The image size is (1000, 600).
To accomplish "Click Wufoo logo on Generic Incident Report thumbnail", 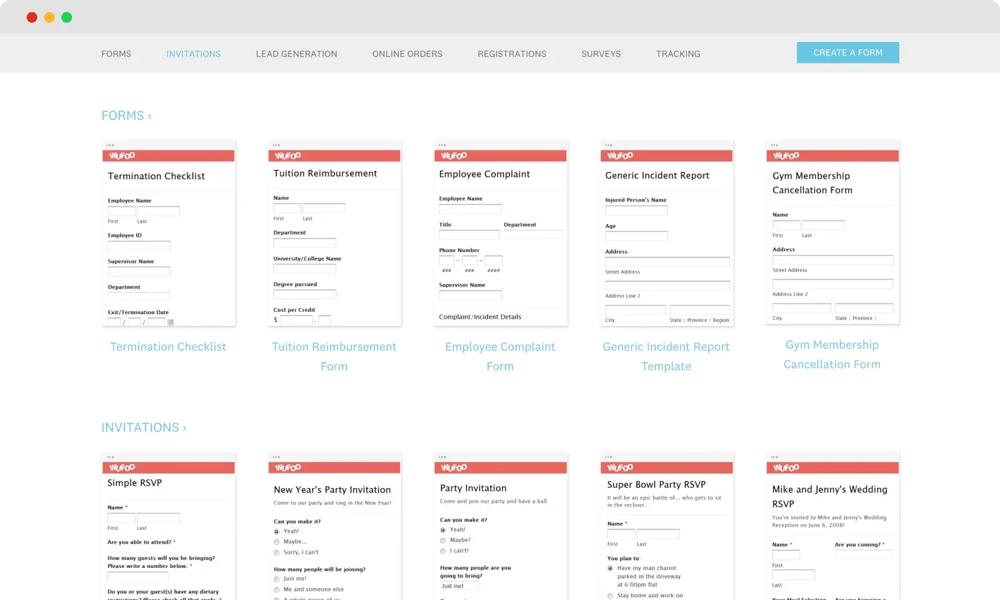I will (x=620, y=156).
